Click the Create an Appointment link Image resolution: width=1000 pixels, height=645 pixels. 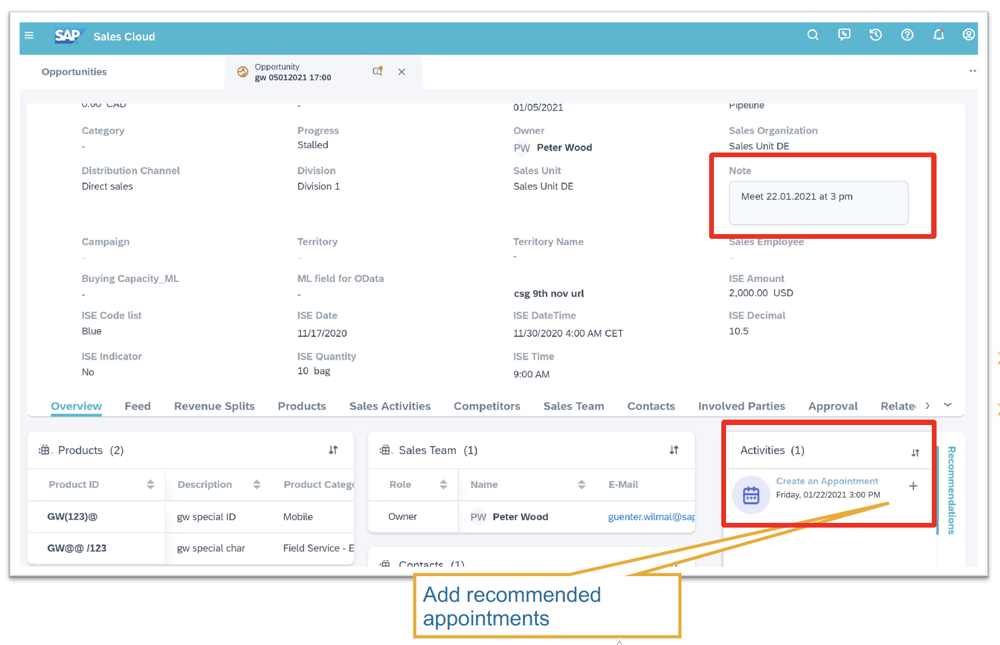coord(827,481)
